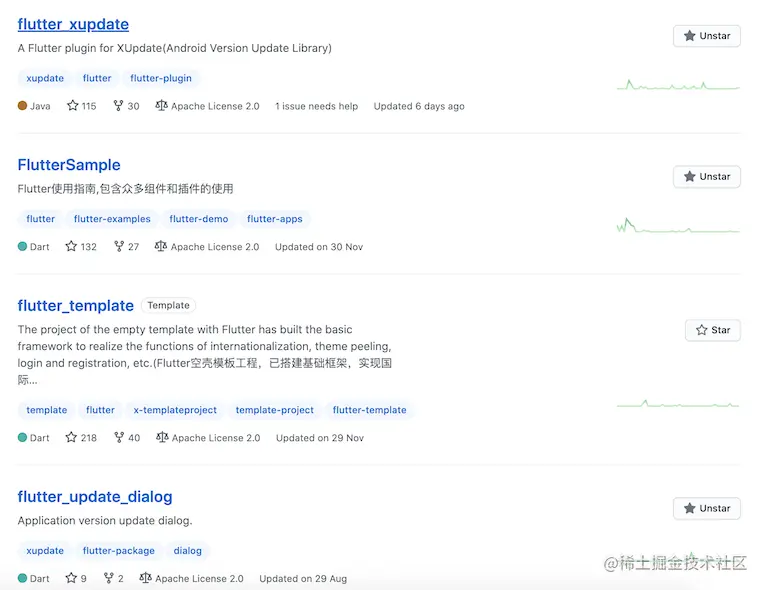The image size is (765, 590).
Task: Click the 'A Flutter plugin for XUpdate' description
Action: pos(175,48)
